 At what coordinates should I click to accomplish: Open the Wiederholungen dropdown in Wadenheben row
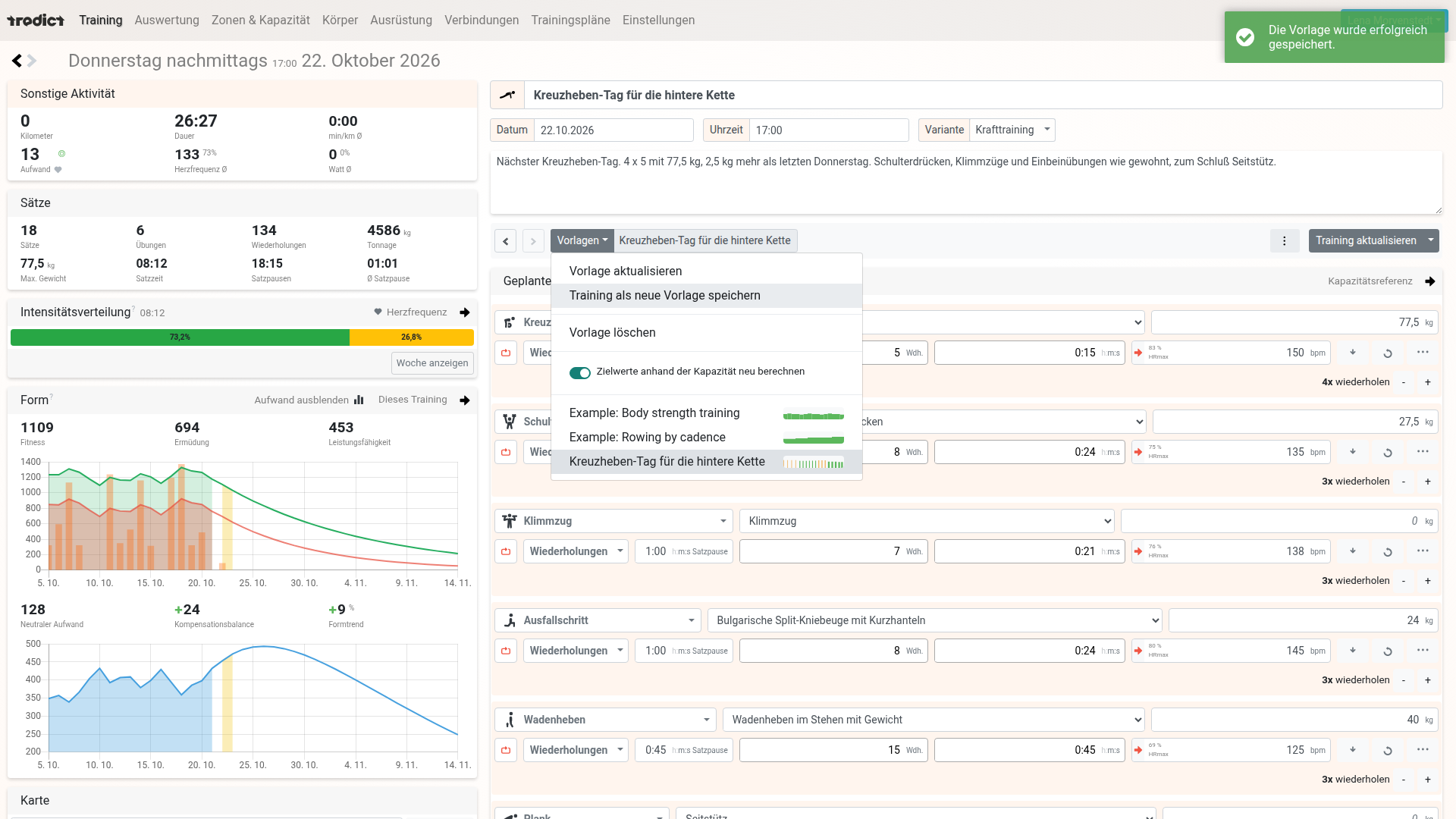(x=576, y=750)
